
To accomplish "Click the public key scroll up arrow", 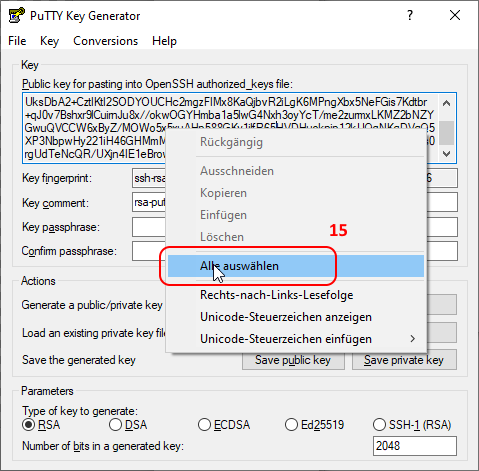I will (x=446, y=103).
